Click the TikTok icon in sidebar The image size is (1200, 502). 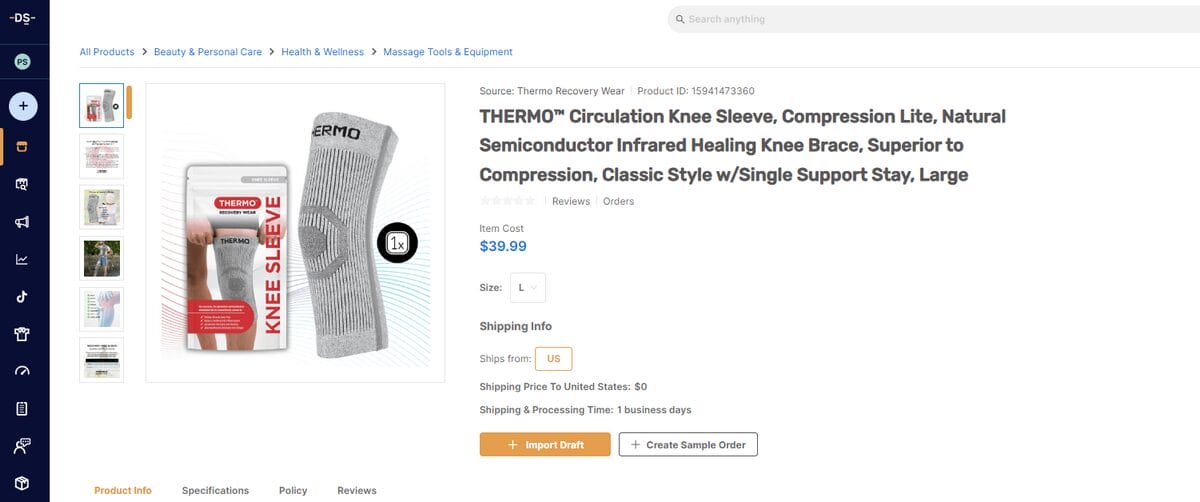coord(22,297)
